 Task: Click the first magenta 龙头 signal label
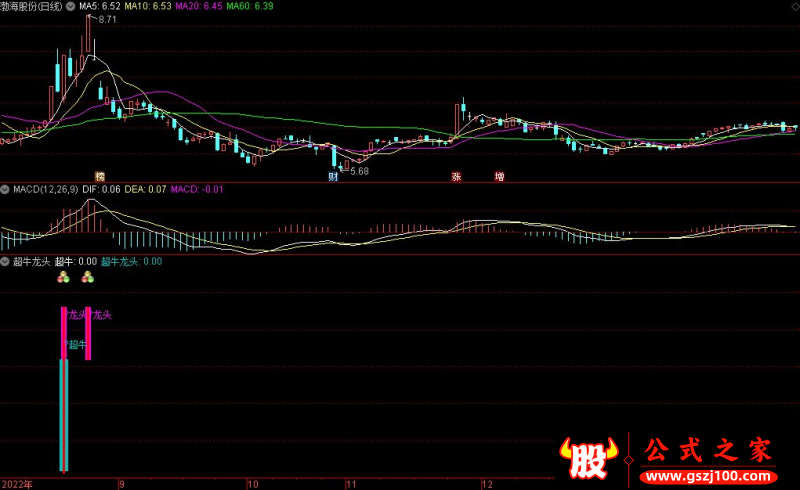pos(77,315)
